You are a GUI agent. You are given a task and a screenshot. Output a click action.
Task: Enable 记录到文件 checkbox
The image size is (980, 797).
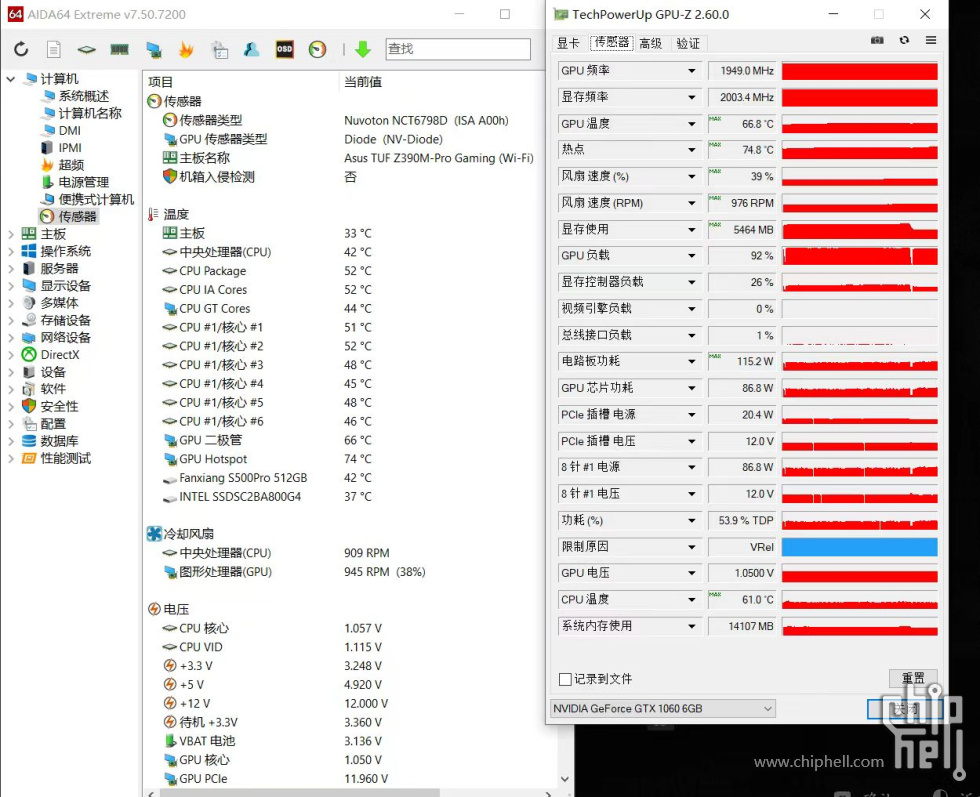[x=565, y=679]
